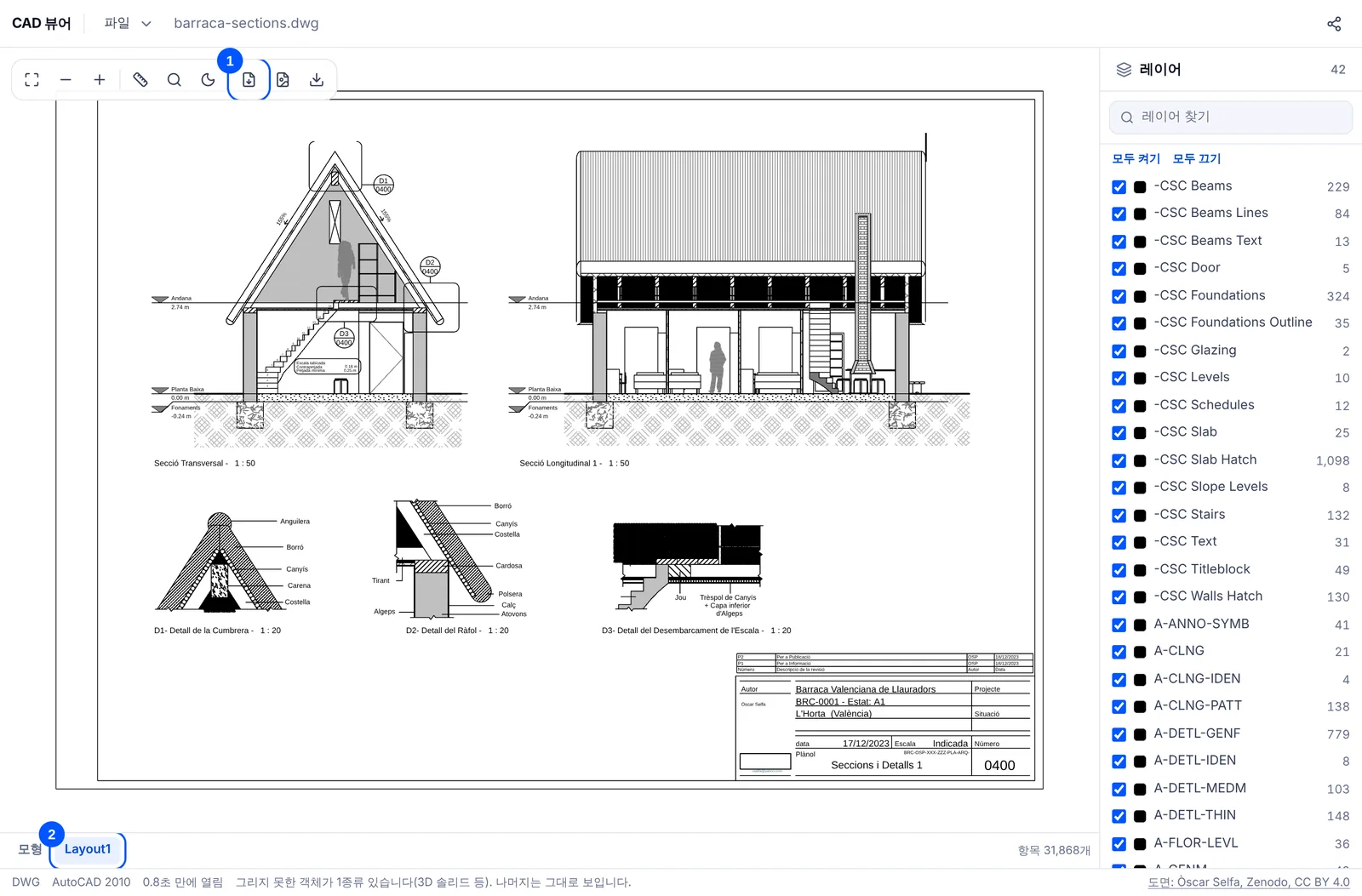Toggle the -CSC Walls Hatch checkbox

1119,597
